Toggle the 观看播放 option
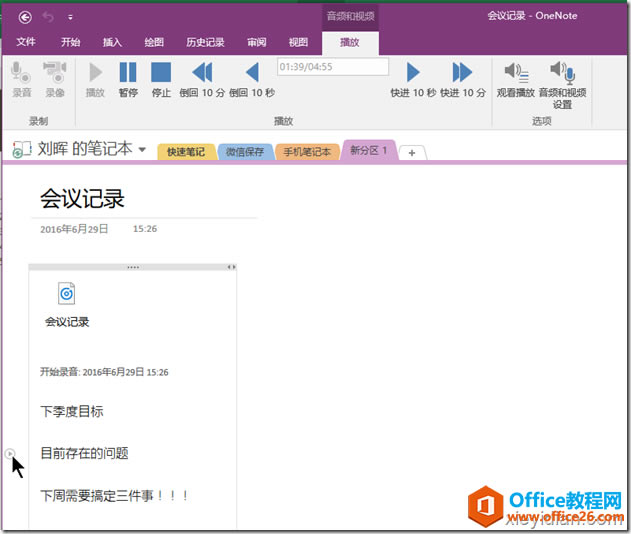 516,73
